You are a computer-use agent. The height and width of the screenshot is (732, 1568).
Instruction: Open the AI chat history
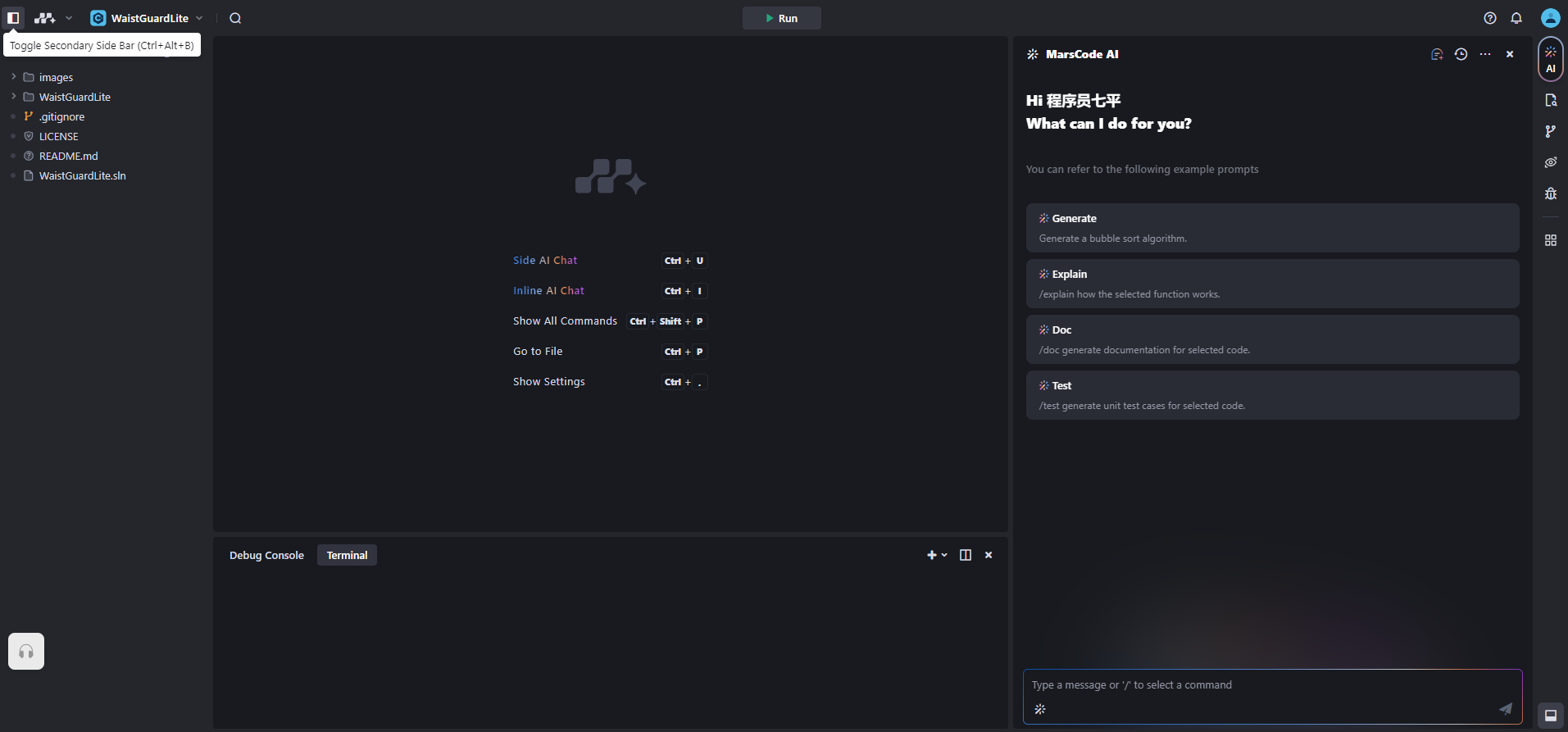pyautogui.click(x=1461, y=54)
